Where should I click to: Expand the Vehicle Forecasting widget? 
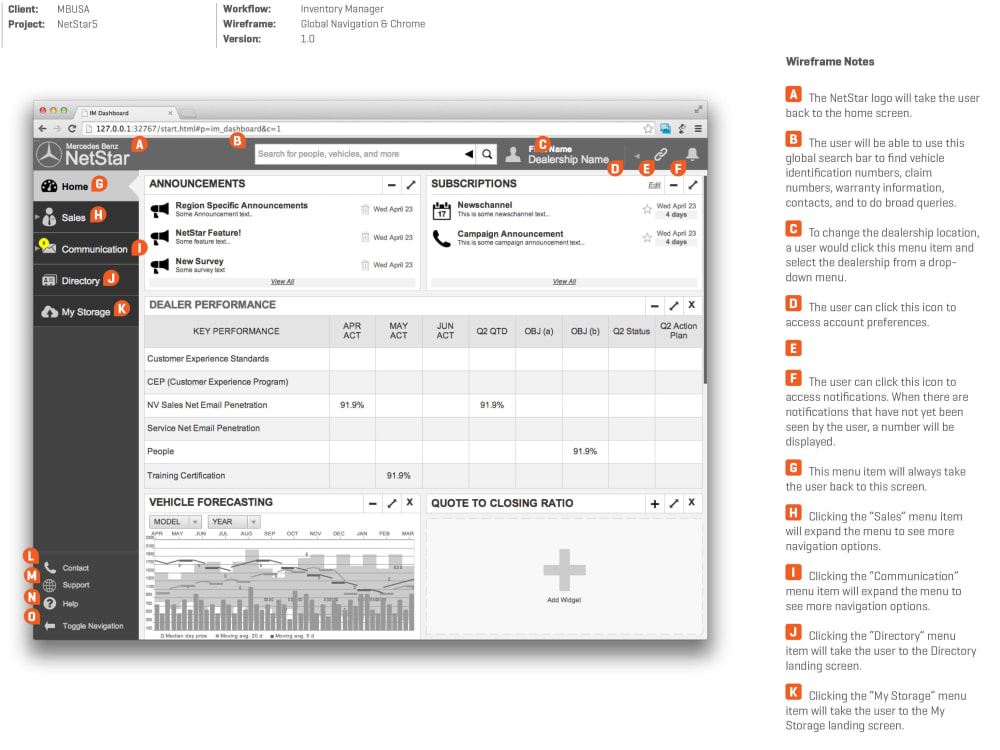coord(392,504)
